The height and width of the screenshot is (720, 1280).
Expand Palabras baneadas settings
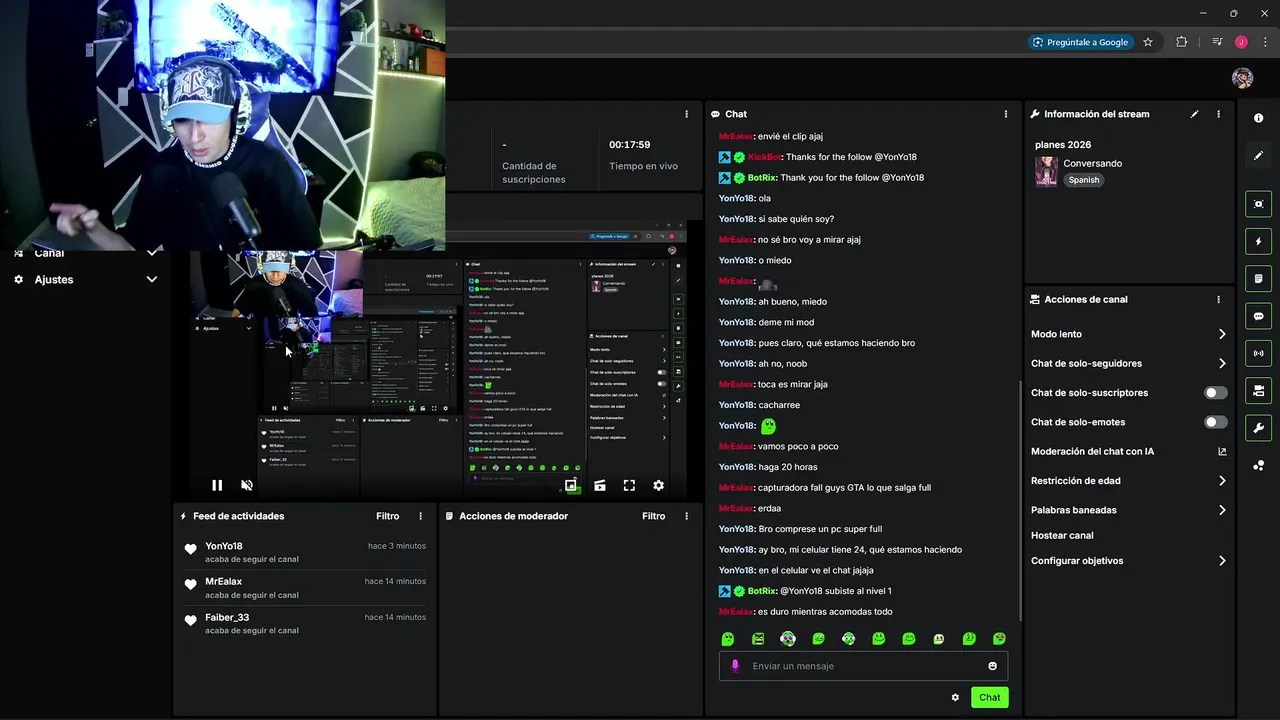click(x=1222, y=510)
